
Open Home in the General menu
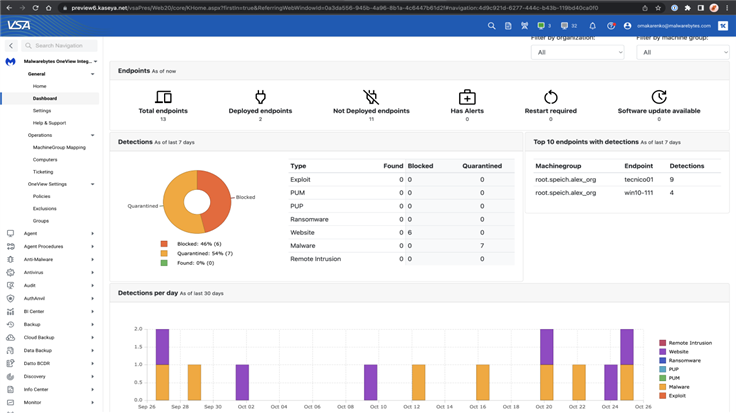39,86
